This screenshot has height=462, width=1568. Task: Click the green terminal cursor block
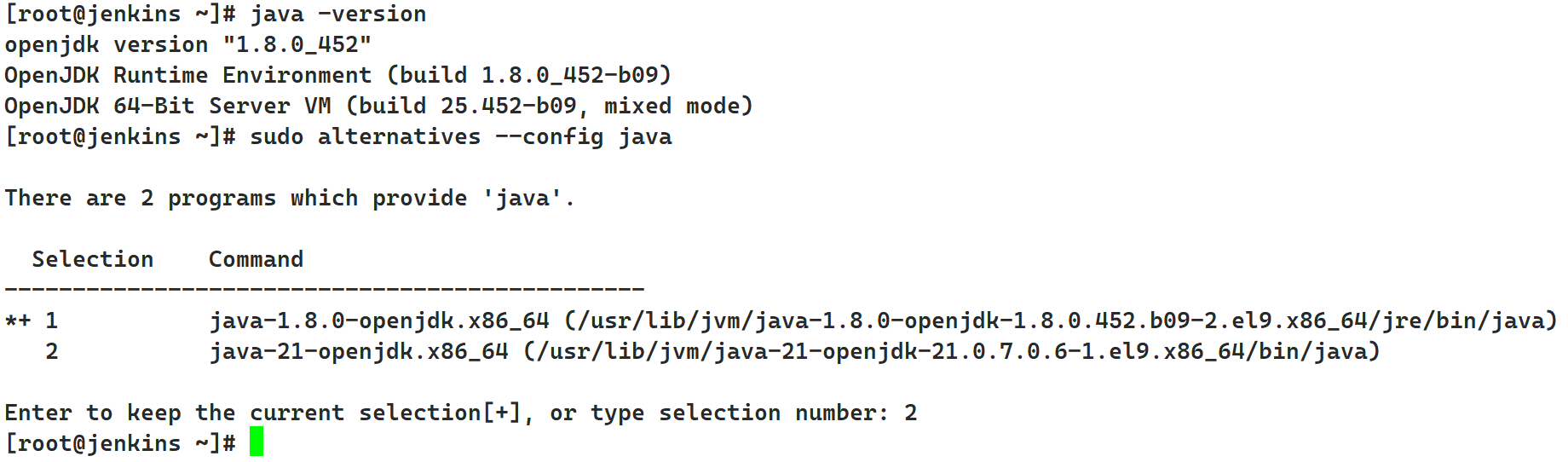click(257, 442)
